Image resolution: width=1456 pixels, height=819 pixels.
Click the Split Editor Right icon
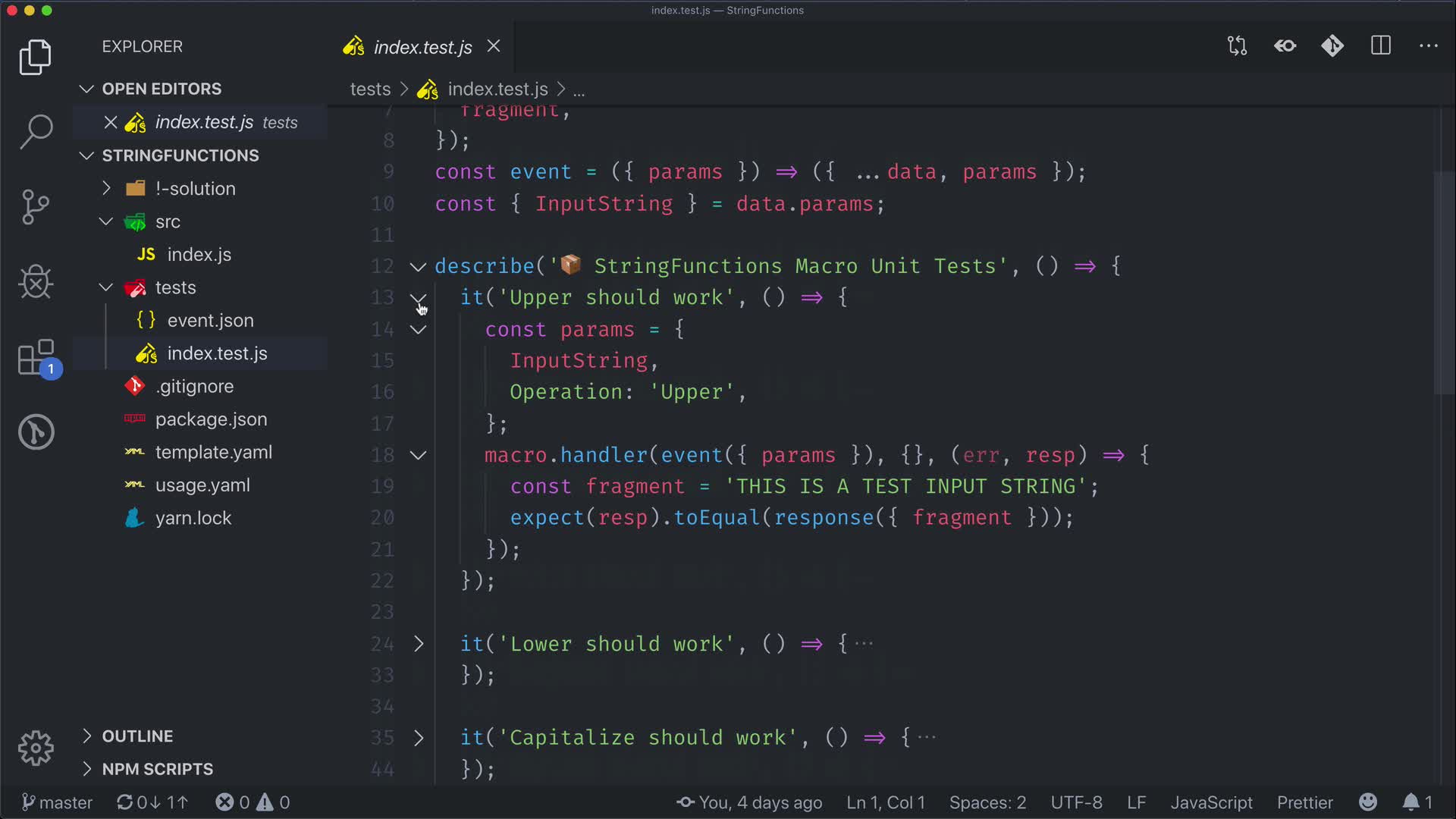(x=1381, y=46)
